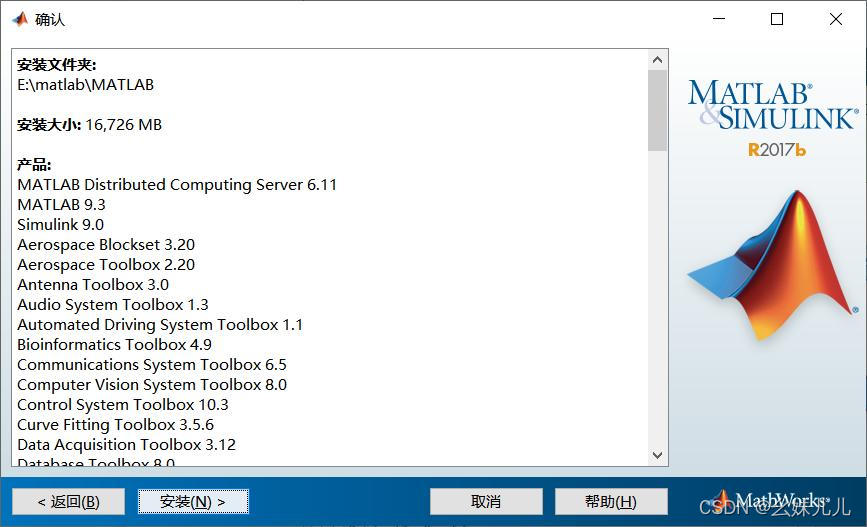Click the 安装文件夹 heading
The image size is (867, 527).
56,65
